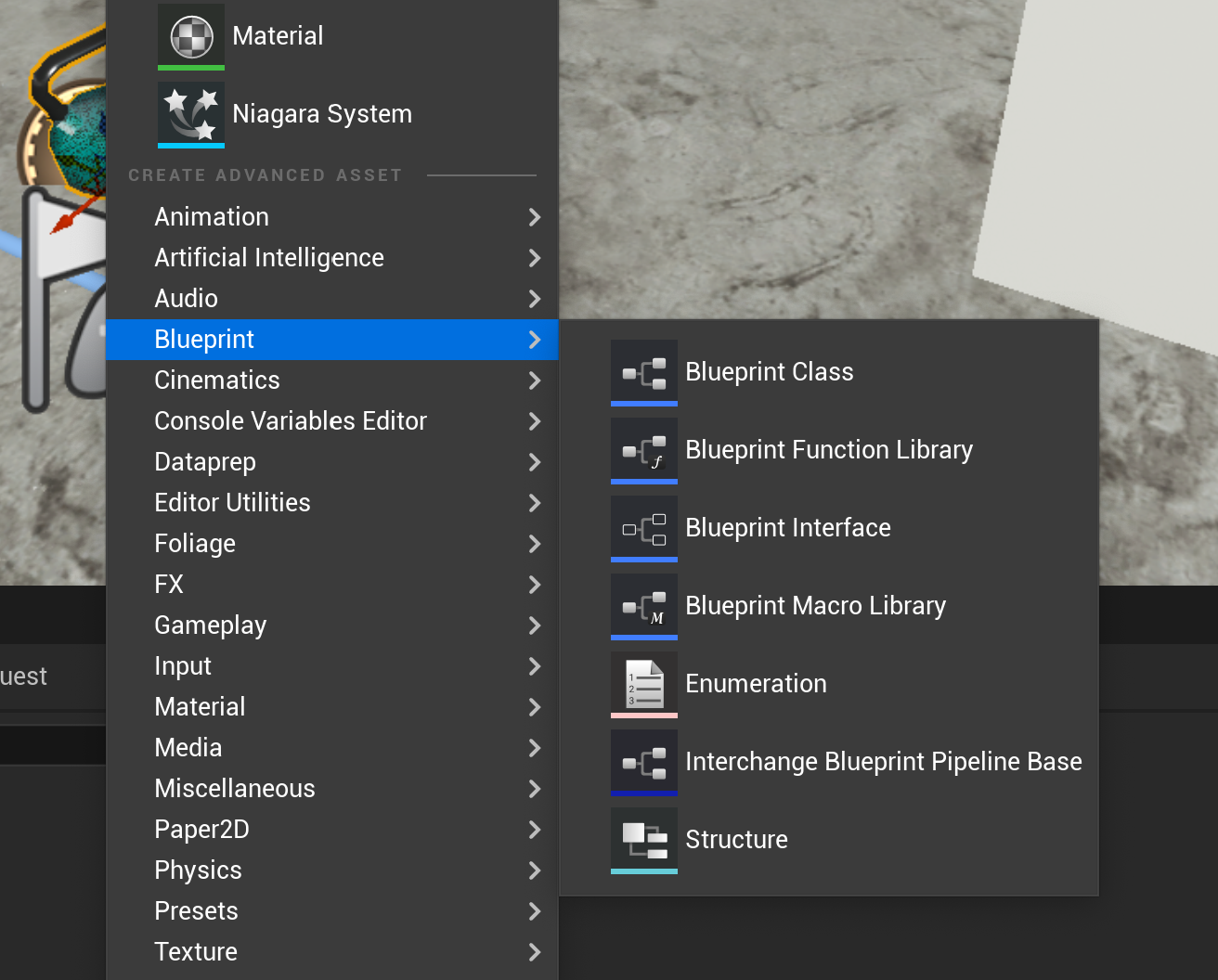Click the Niagara System stars icon
The image size is (1218, 980).
(x=191, y=114)
